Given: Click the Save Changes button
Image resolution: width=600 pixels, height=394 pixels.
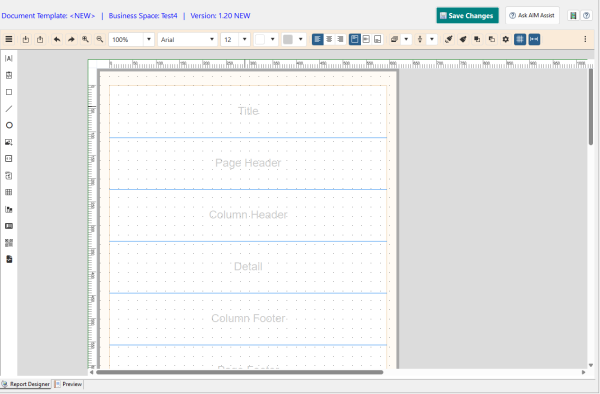Looking at the screenshot, I should click(467, 16).
